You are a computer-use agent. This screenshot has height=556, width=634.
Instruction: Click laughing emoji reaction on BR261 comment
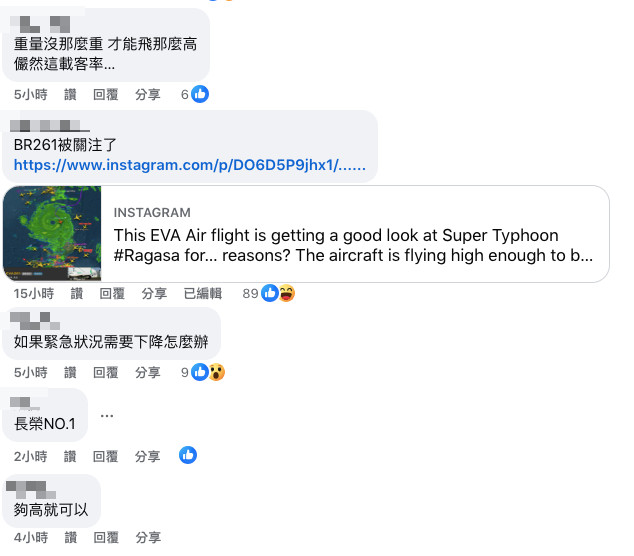[287, 293]
